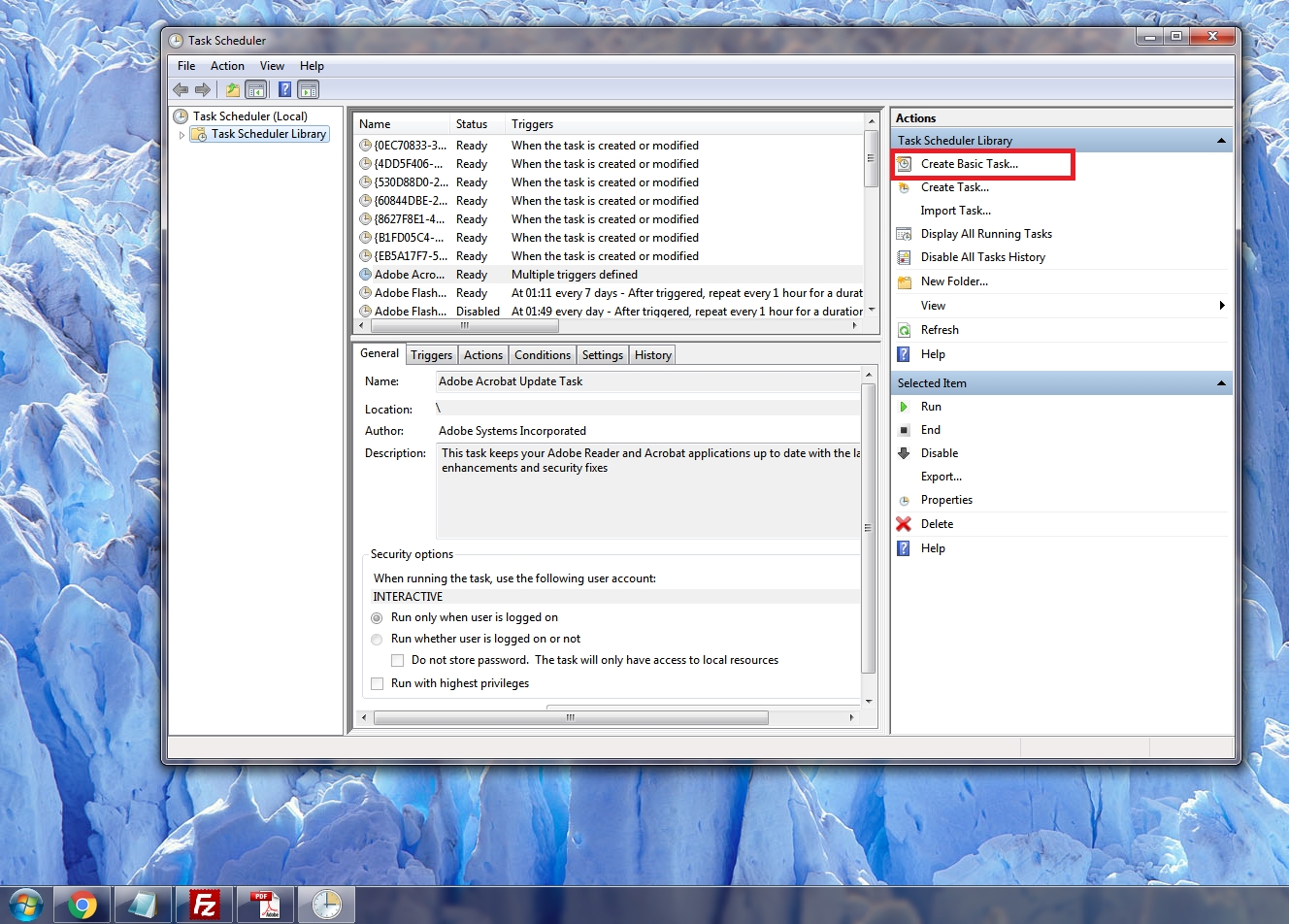
Task: Open Google Chrome from the taskbar
Action: coord(83,906)
